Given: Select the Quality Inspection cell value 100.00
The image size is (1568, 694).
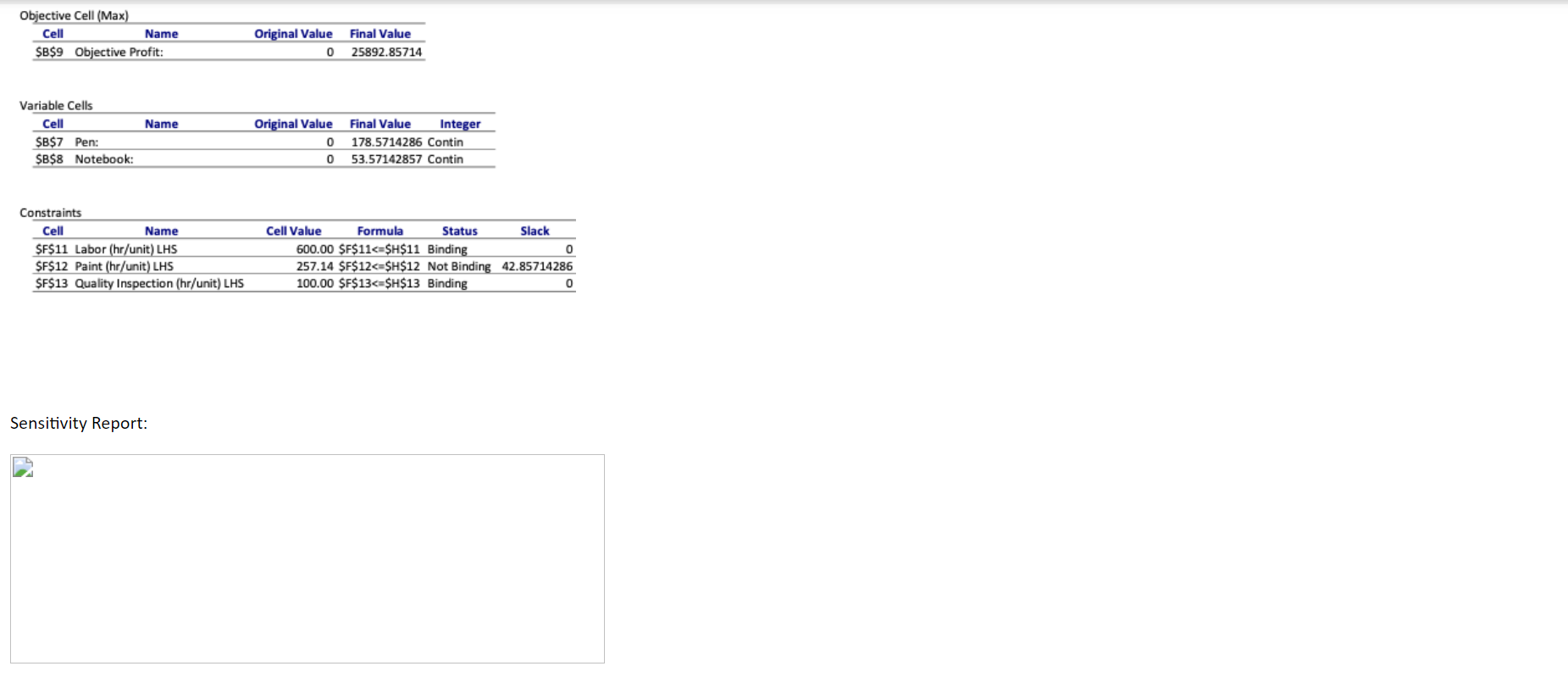Looking at the screenshot, I should coord(315,283).
